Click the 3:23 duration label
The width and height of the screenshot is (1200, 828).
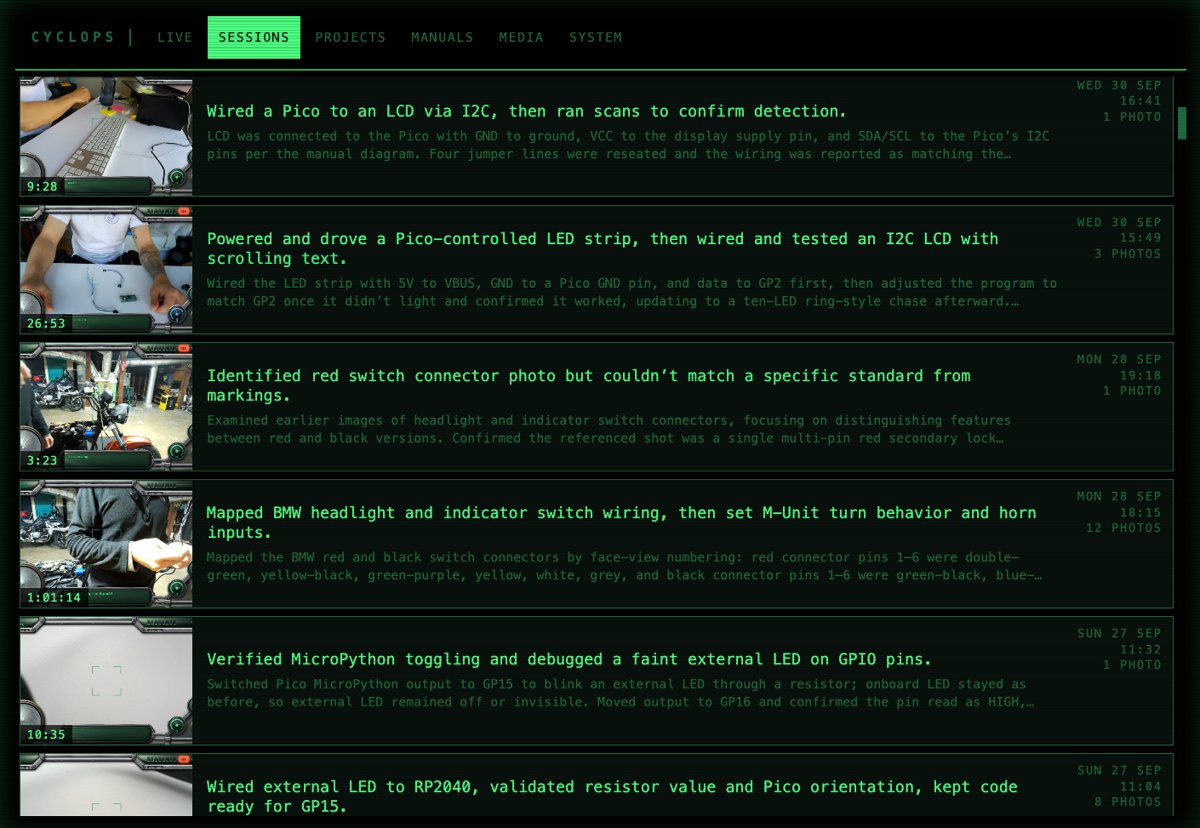tap(42, 461)
